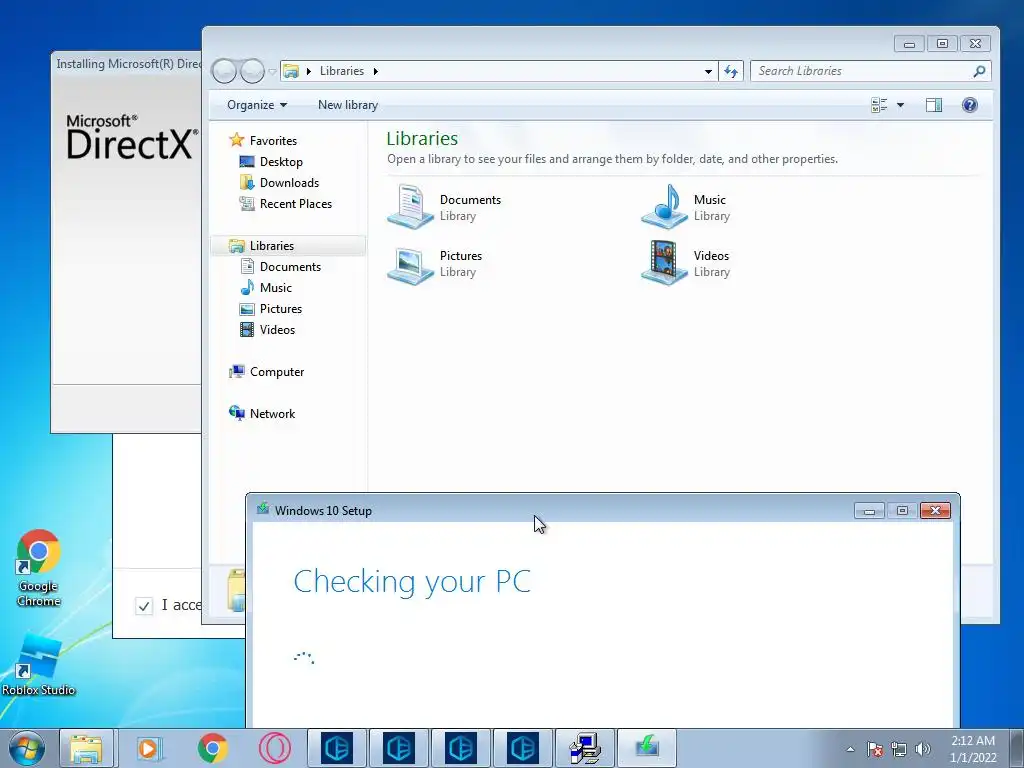The height and width of the screenshot is (768, 1024).
Task: Click the folder icon in the address bar
Action: tap(291, 71)
